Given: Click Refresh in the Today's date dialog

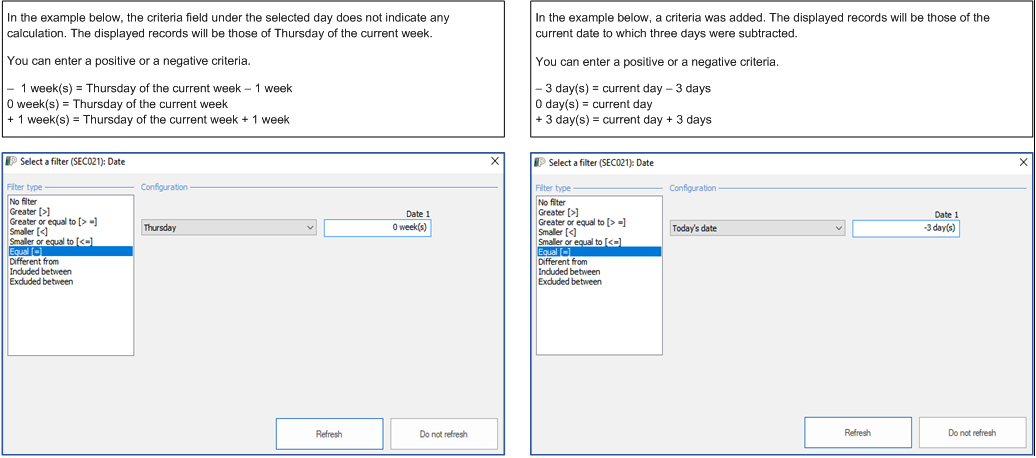Looking at the screenshot, I should point(858,434).
